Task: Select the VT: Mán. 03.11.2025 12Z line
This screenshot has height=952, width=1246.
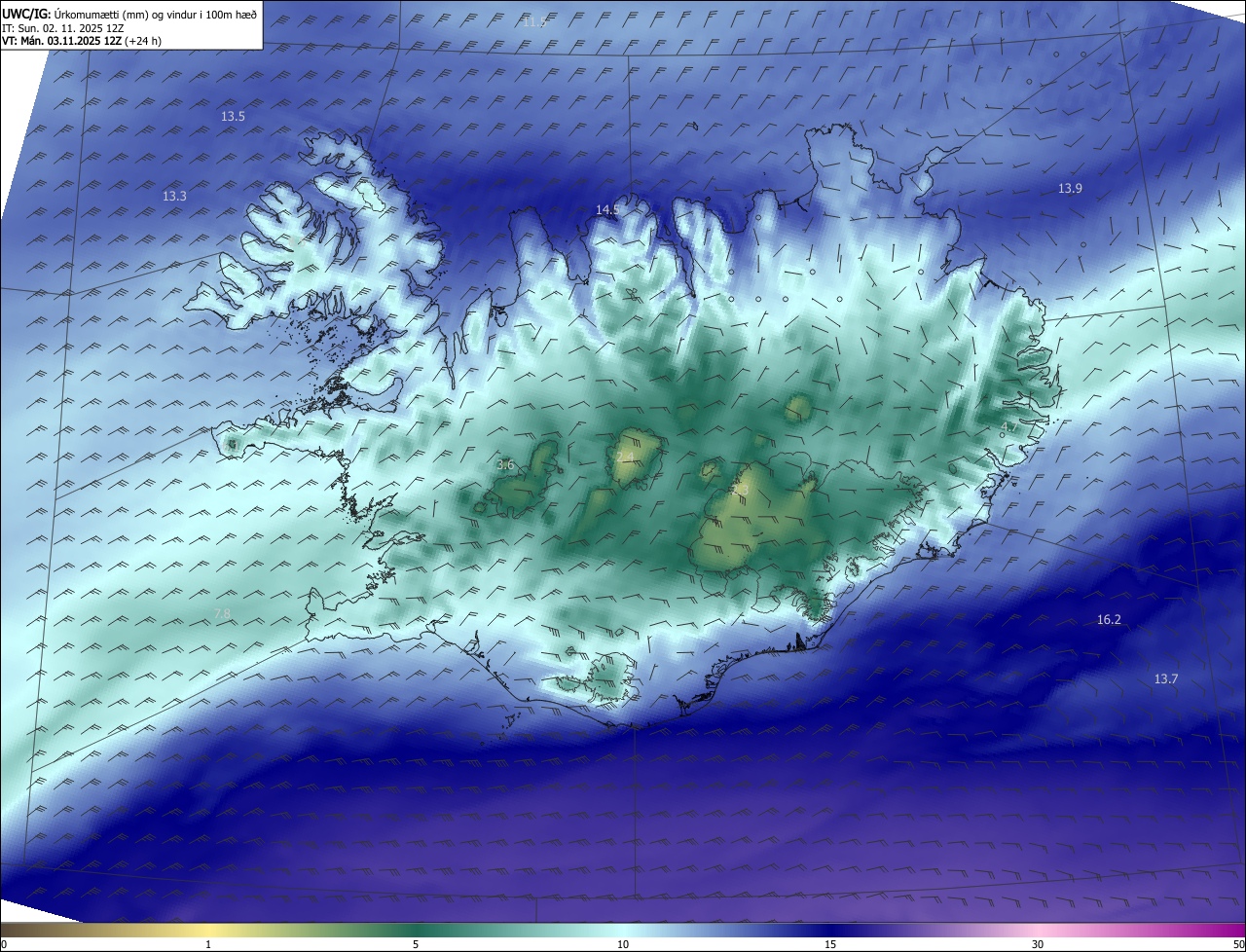Action: (x=82, y=41)
